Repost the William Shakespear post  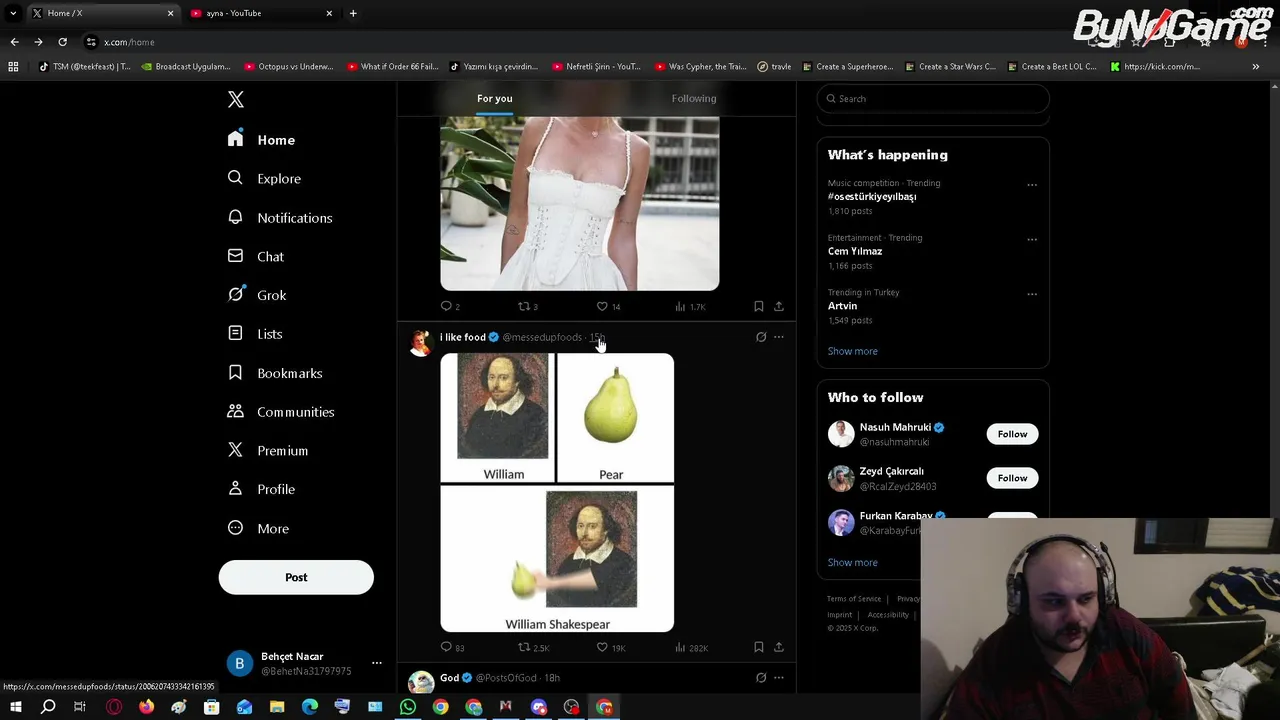click(533, 647)
